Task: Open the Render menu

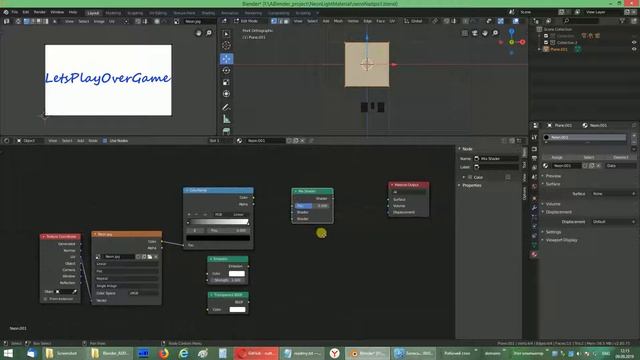Action: click(40, 12)
